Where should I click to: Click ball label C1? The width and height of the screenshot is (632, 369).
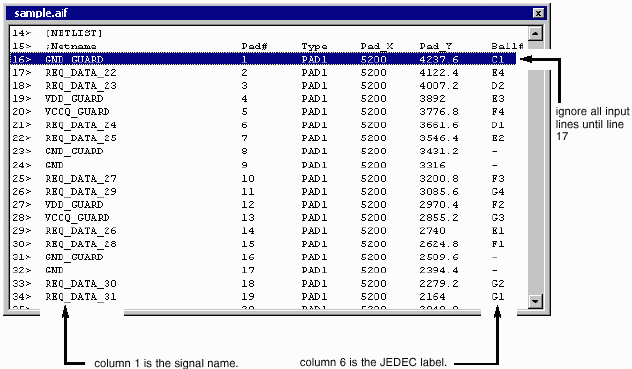pyautogui.click(x=498, y=59)
